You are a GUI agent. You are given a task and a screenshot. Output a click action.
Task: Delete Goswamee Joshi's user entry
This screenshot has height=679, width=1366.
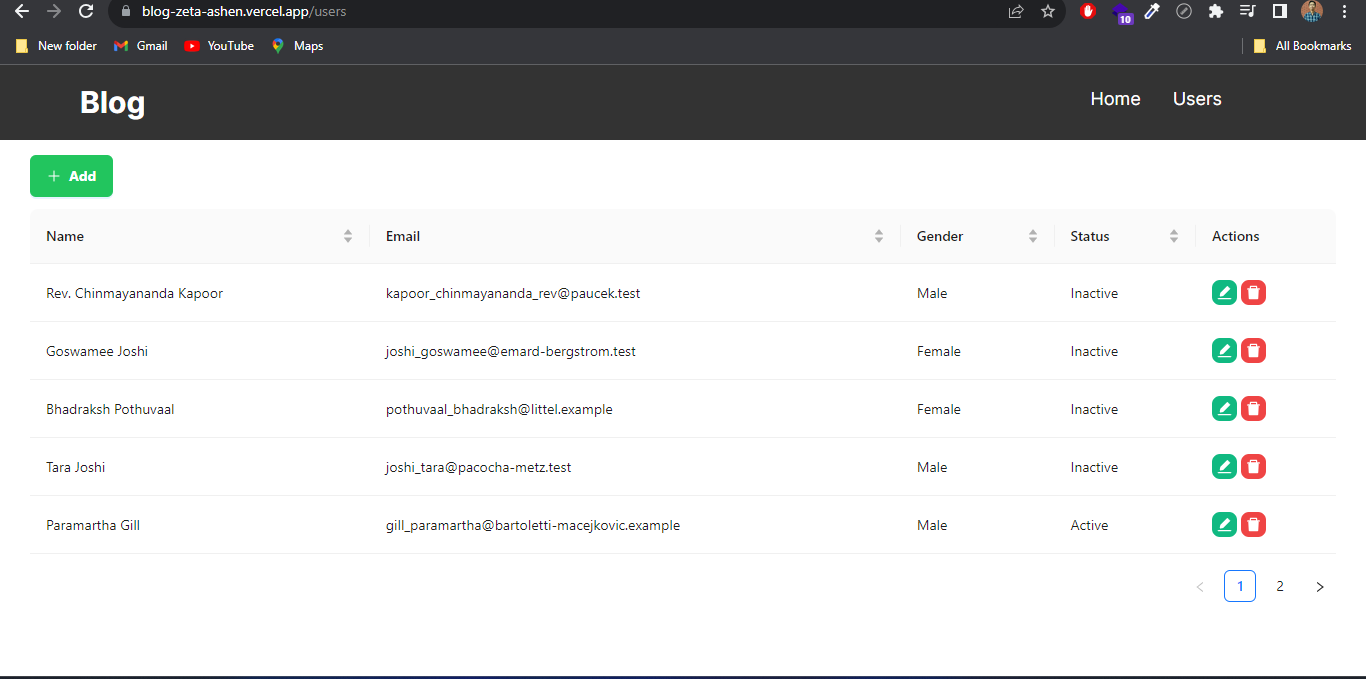(x=1253, y=350)
